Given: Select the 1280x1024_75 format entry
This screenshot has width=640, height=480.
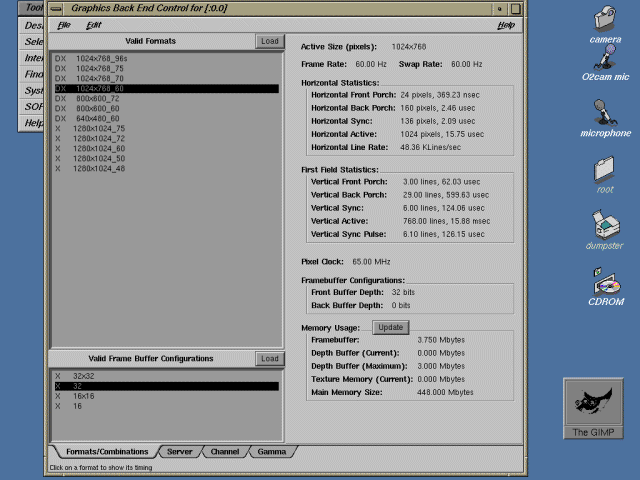Looking at the screenshot, I should point(98,128).
